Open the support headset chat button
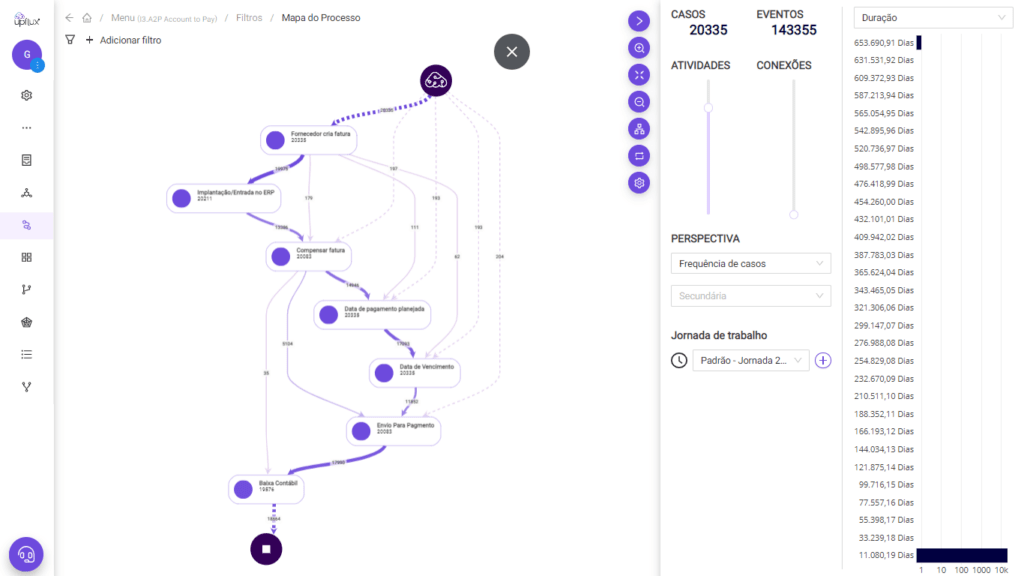Image resolution: width=1024 pixels, height=576 pixels. [26, 554]
